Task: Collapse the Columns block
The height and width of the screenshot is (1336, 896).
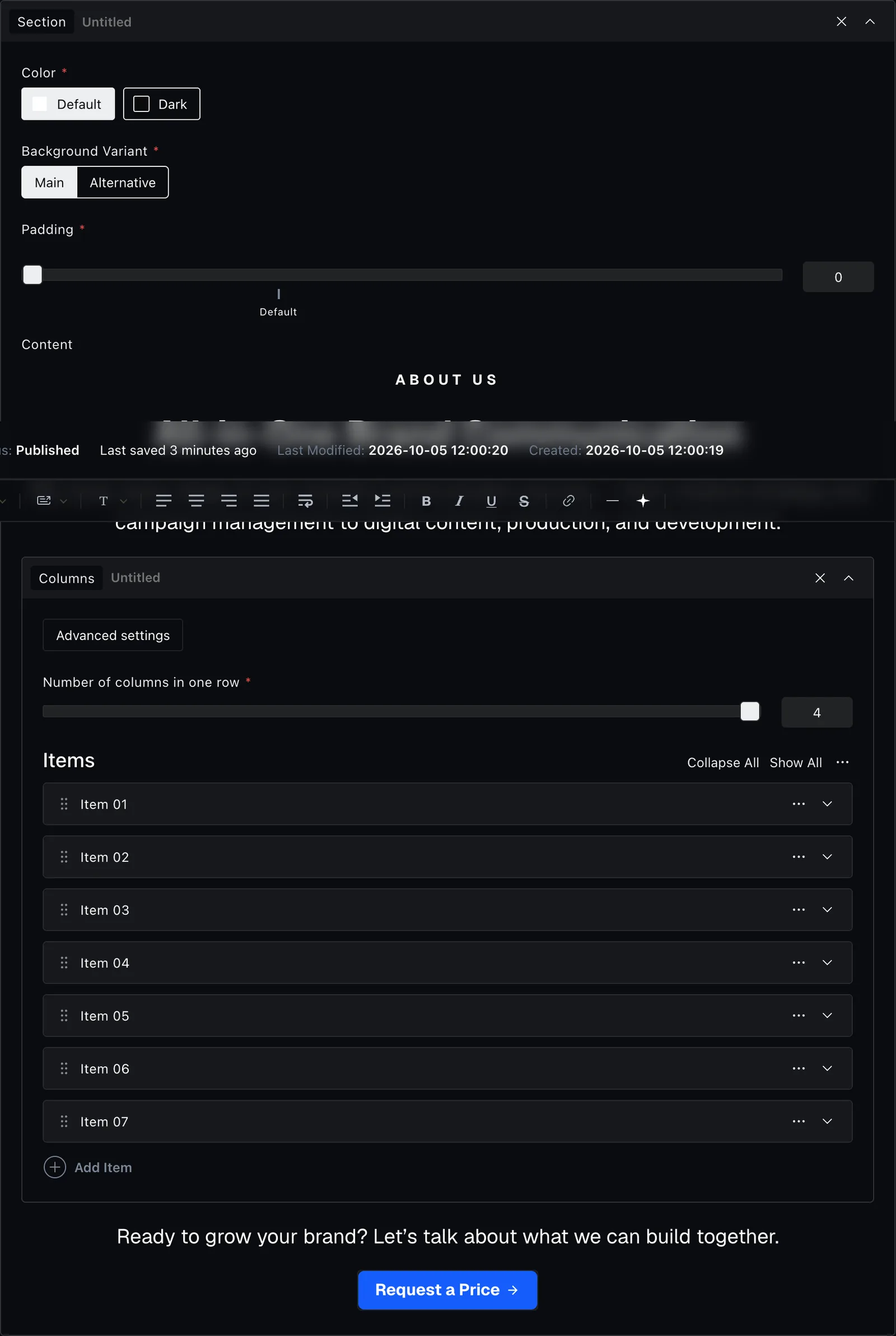Action: [848, 578]
